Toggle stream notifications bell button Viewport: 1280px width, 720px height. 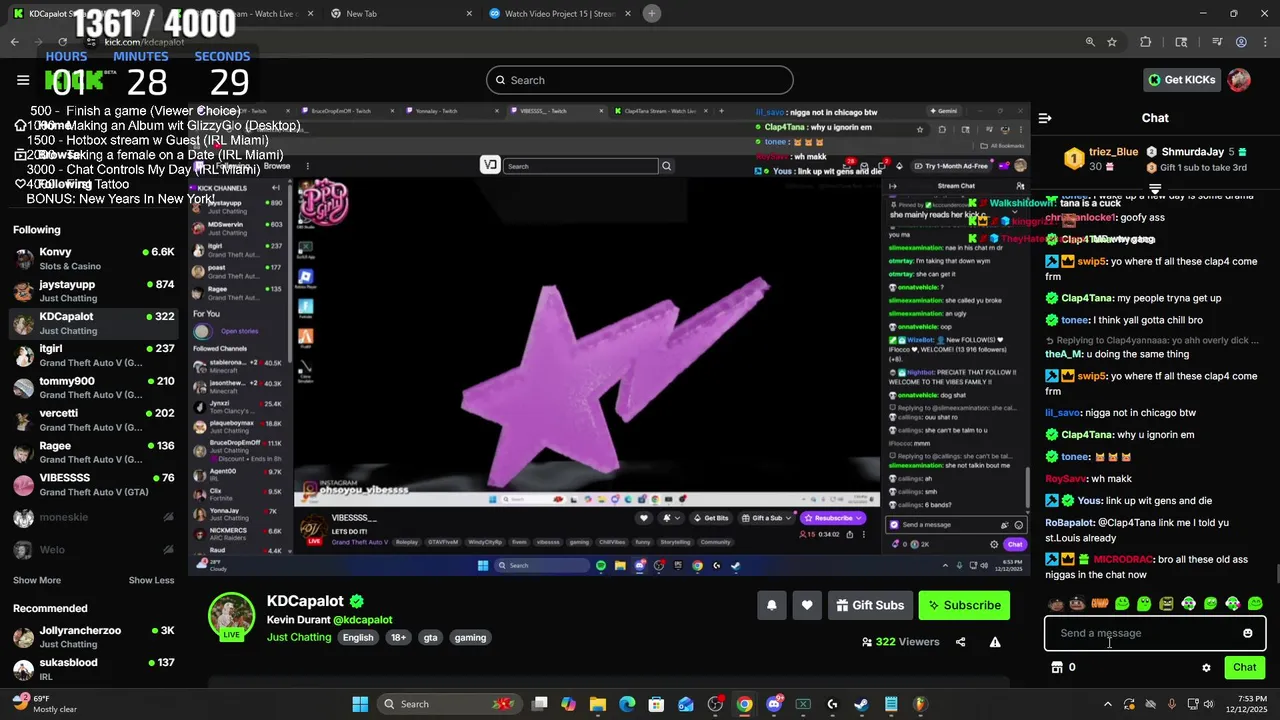(772, 605)
